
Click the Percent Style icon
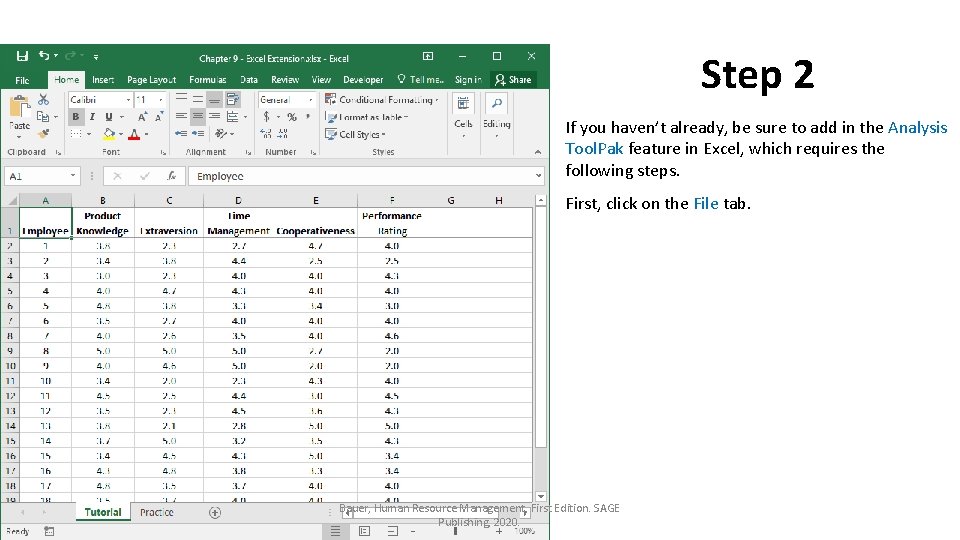[x=292, y=116]
